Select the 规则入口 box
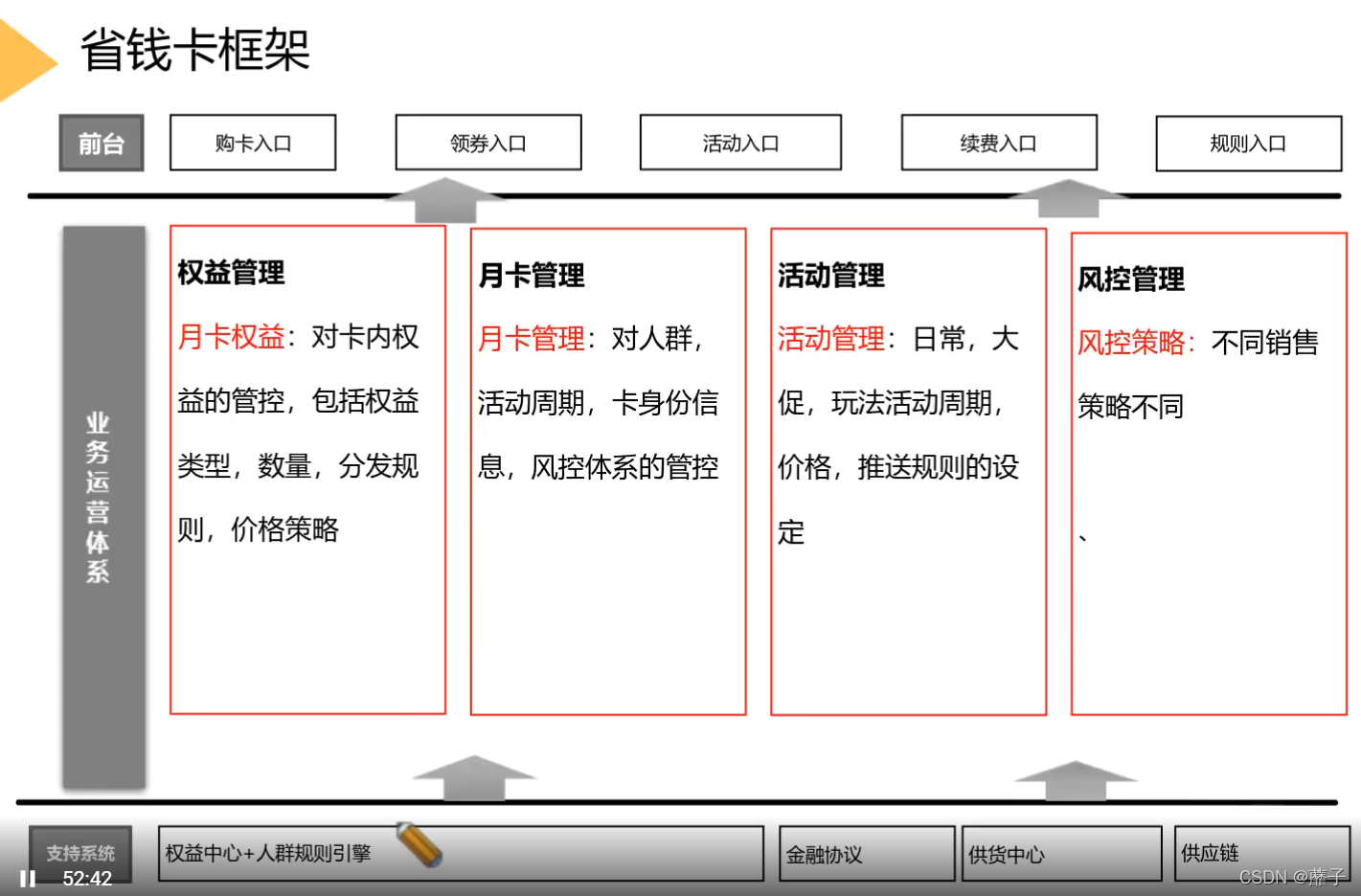The height and width of the screenshot is (896, 1361). click(x=1249, y=144)
